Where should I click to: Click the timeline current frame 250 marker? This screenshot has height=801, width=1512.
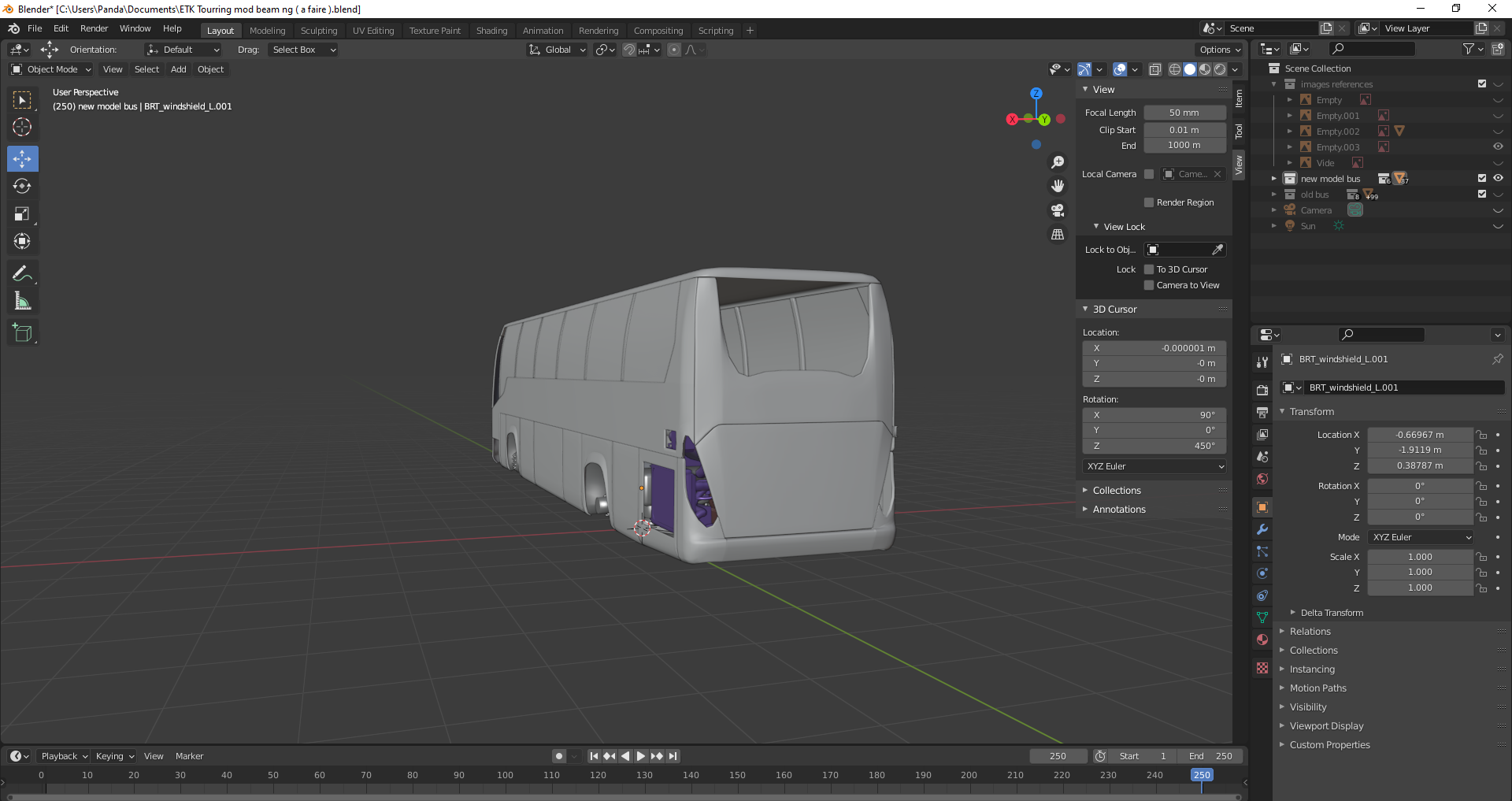(x=1202, y=775)
